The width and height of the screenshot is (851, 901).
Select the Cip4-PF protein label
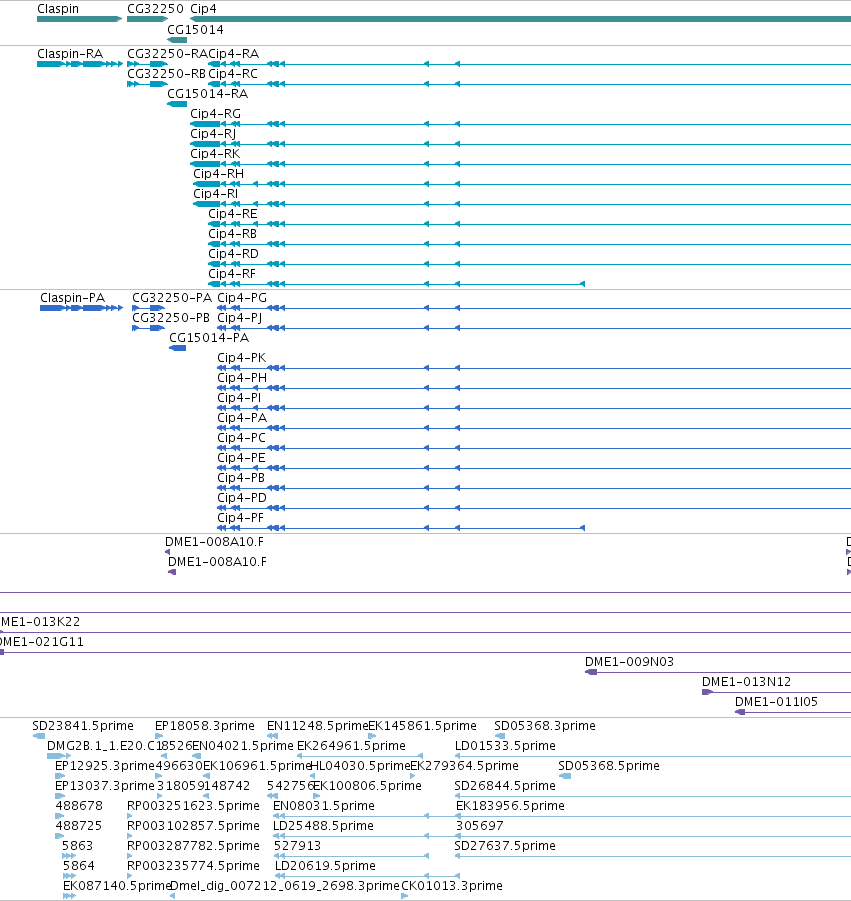240,518
